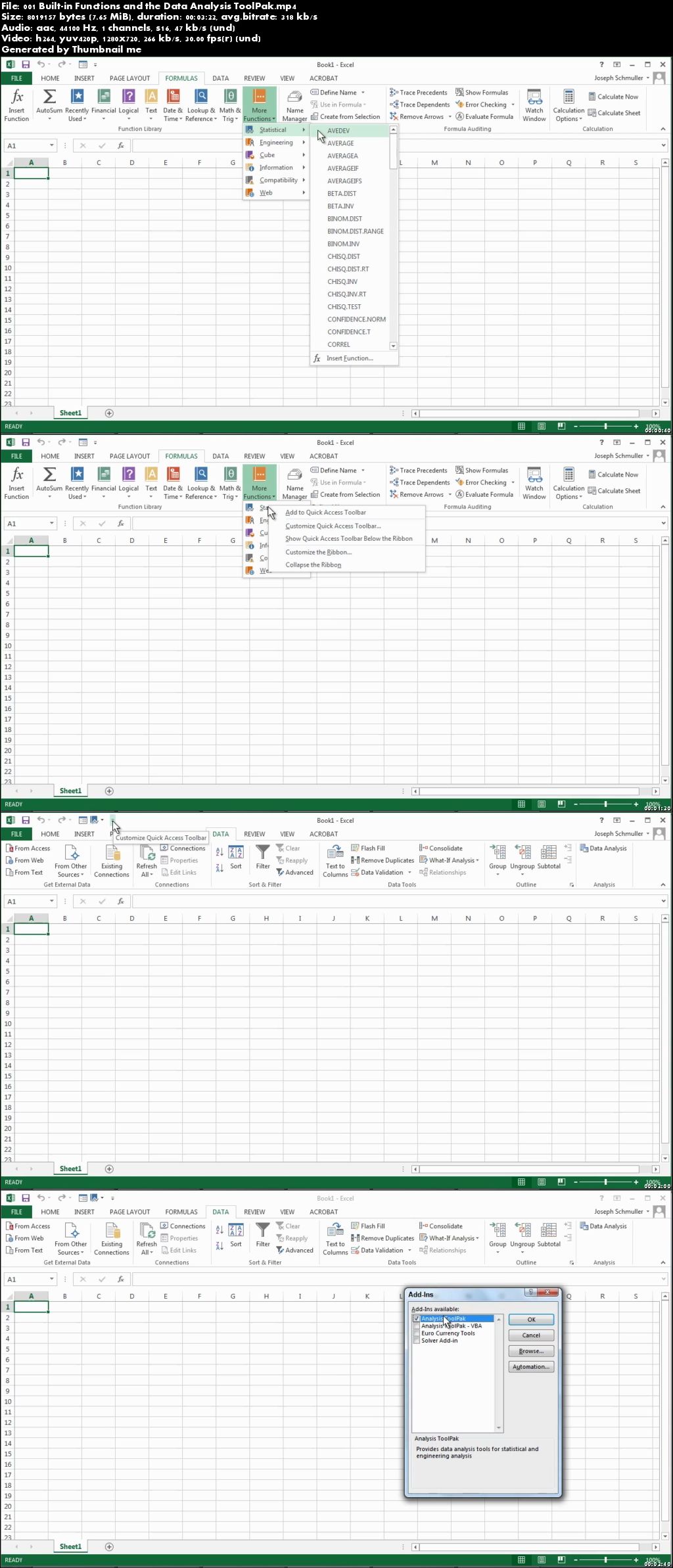Click Data Analysis in the tooltip frame
The height and width of the screenshot is (1568, 673).
coord(603,848)
